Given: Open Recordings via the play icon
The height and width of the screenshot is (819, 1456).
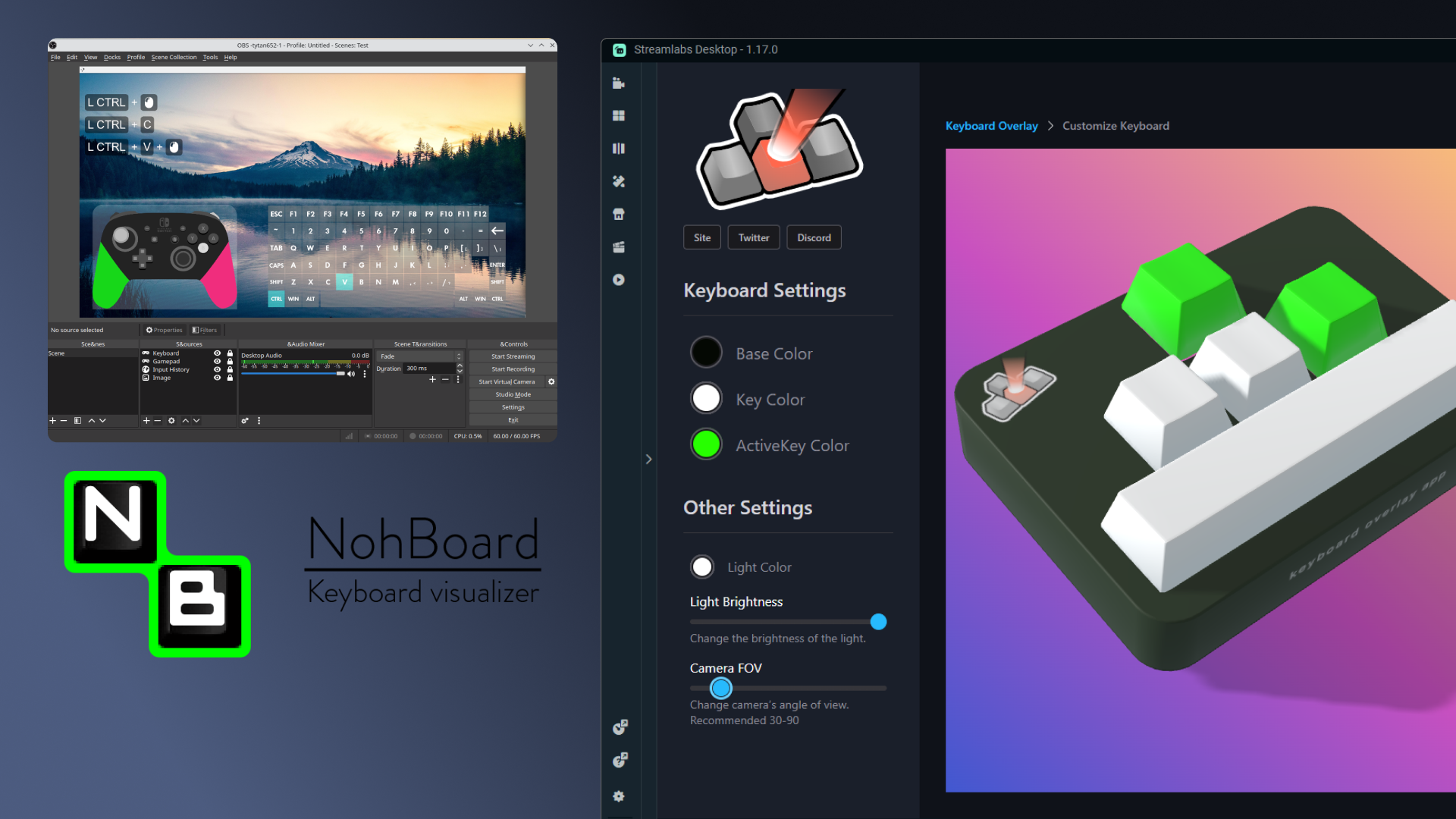Looking at the screenshot, I should pos(619,279).
